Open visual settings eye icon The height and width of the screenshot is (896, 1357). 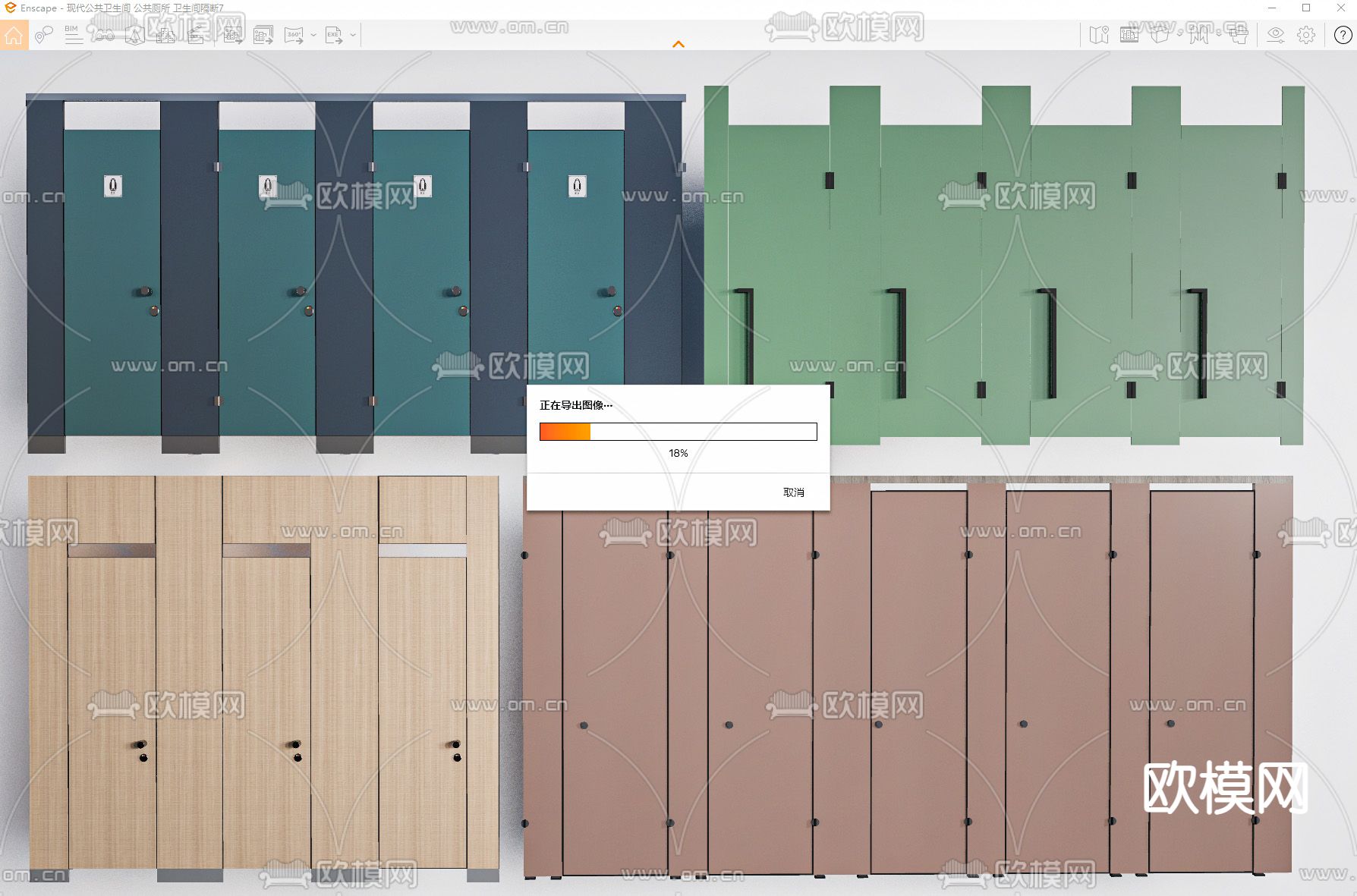coord(1276,35)
